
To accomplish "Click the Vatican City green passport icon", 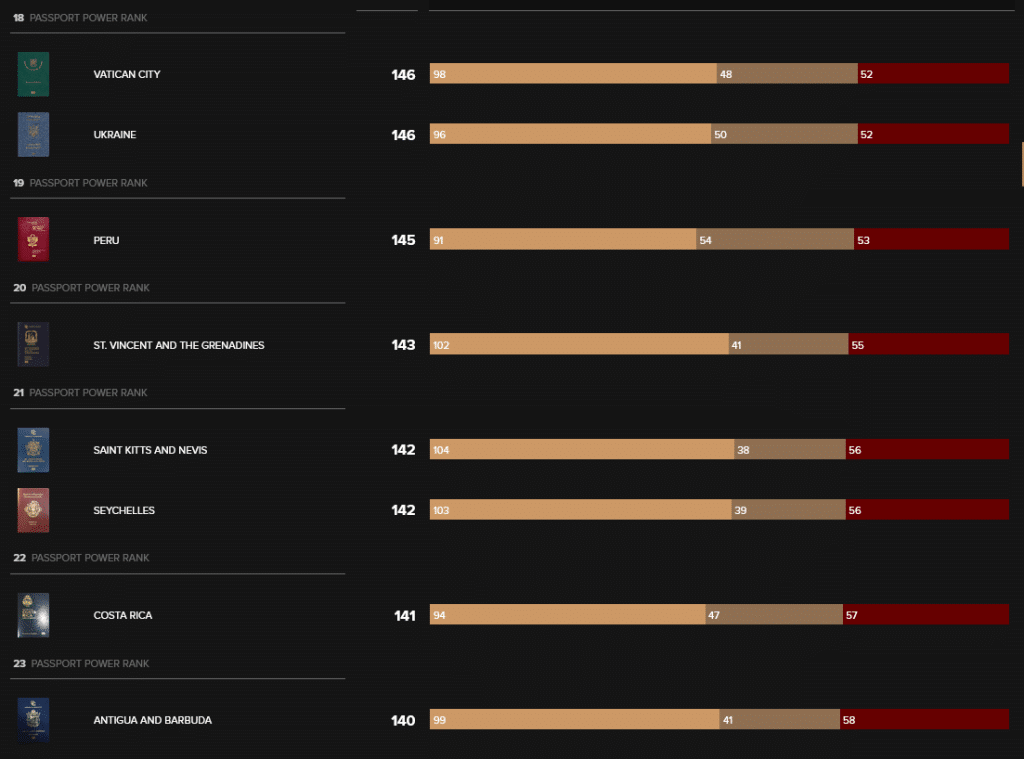I will 33,74.
